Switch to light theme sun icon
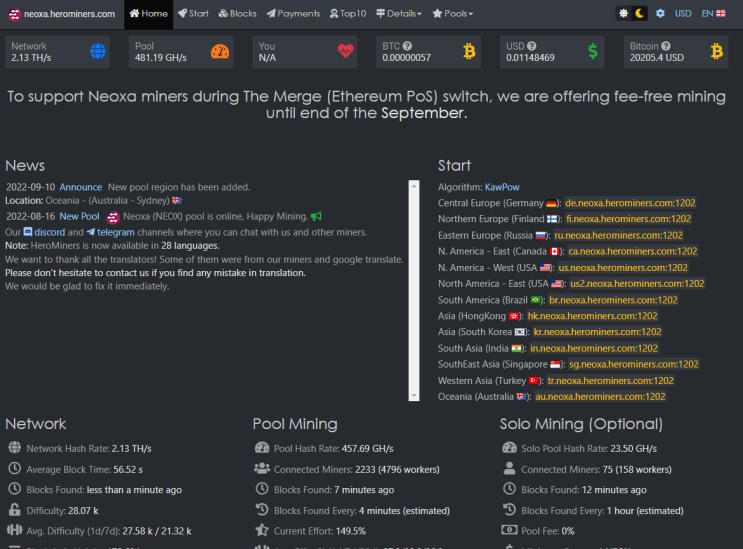Viewport: 743px width, 549px height. click(x=623, y=14)
